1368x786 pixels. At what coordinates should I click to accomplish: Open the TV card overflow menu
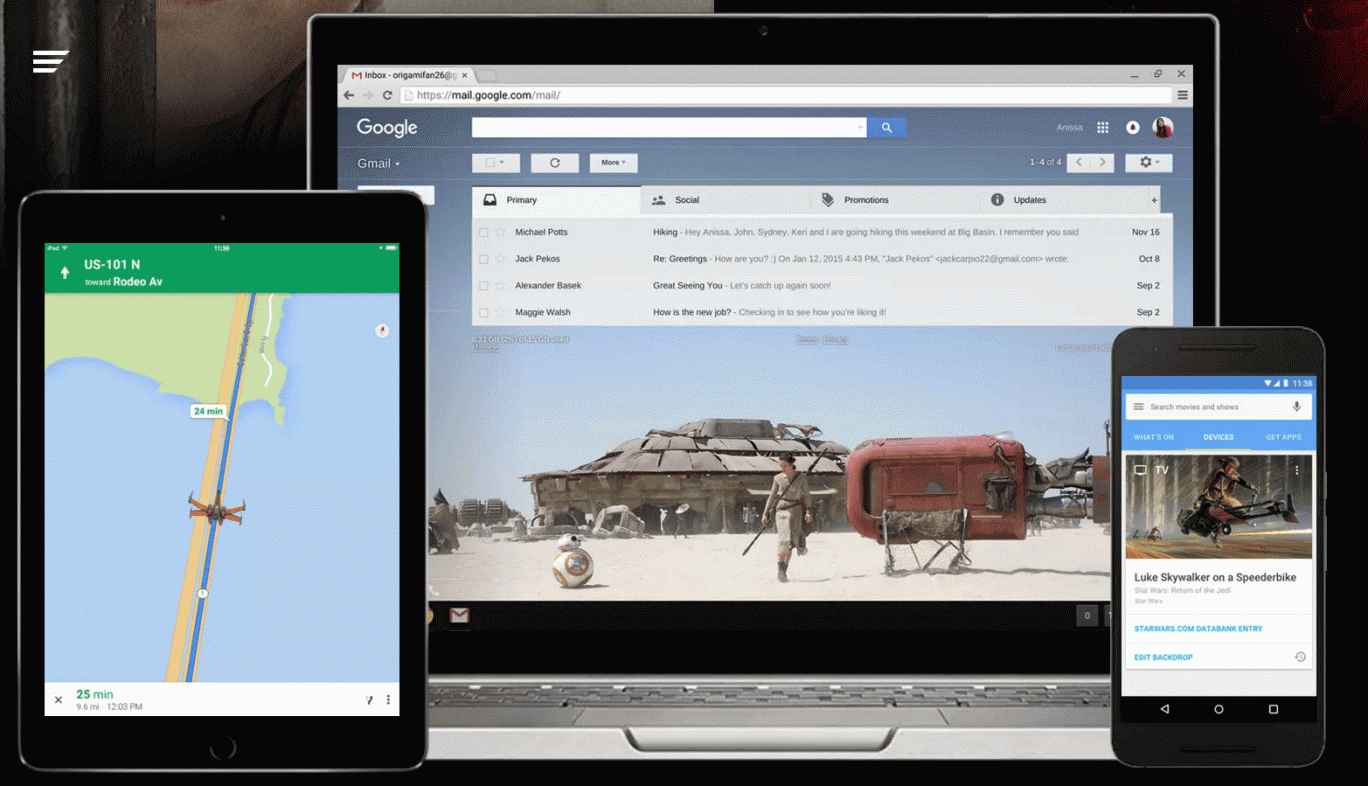pos(1297,470)
